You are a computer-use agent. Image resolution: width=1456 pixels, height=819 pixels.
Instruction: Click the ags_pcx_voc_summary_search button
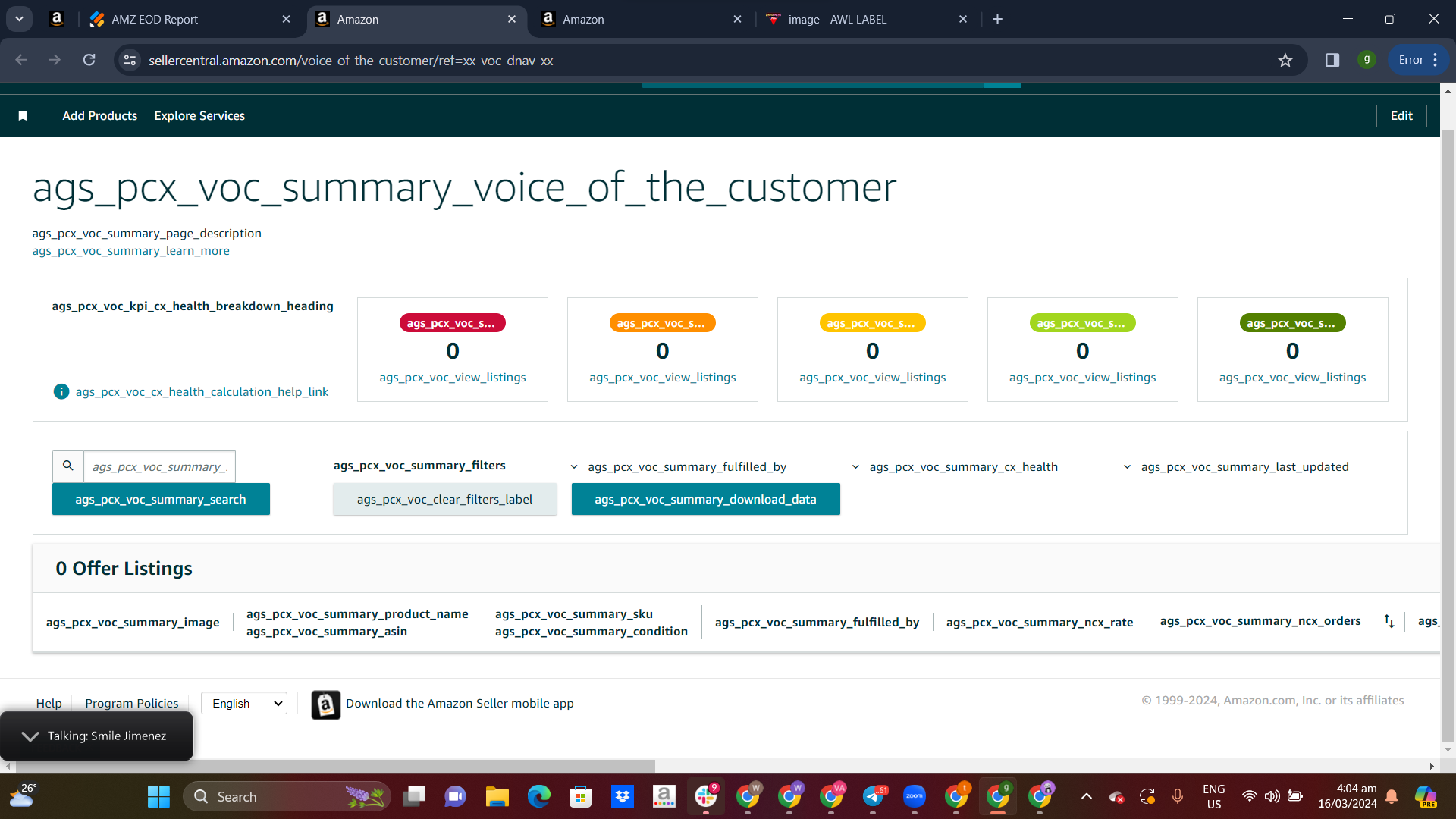161,499
